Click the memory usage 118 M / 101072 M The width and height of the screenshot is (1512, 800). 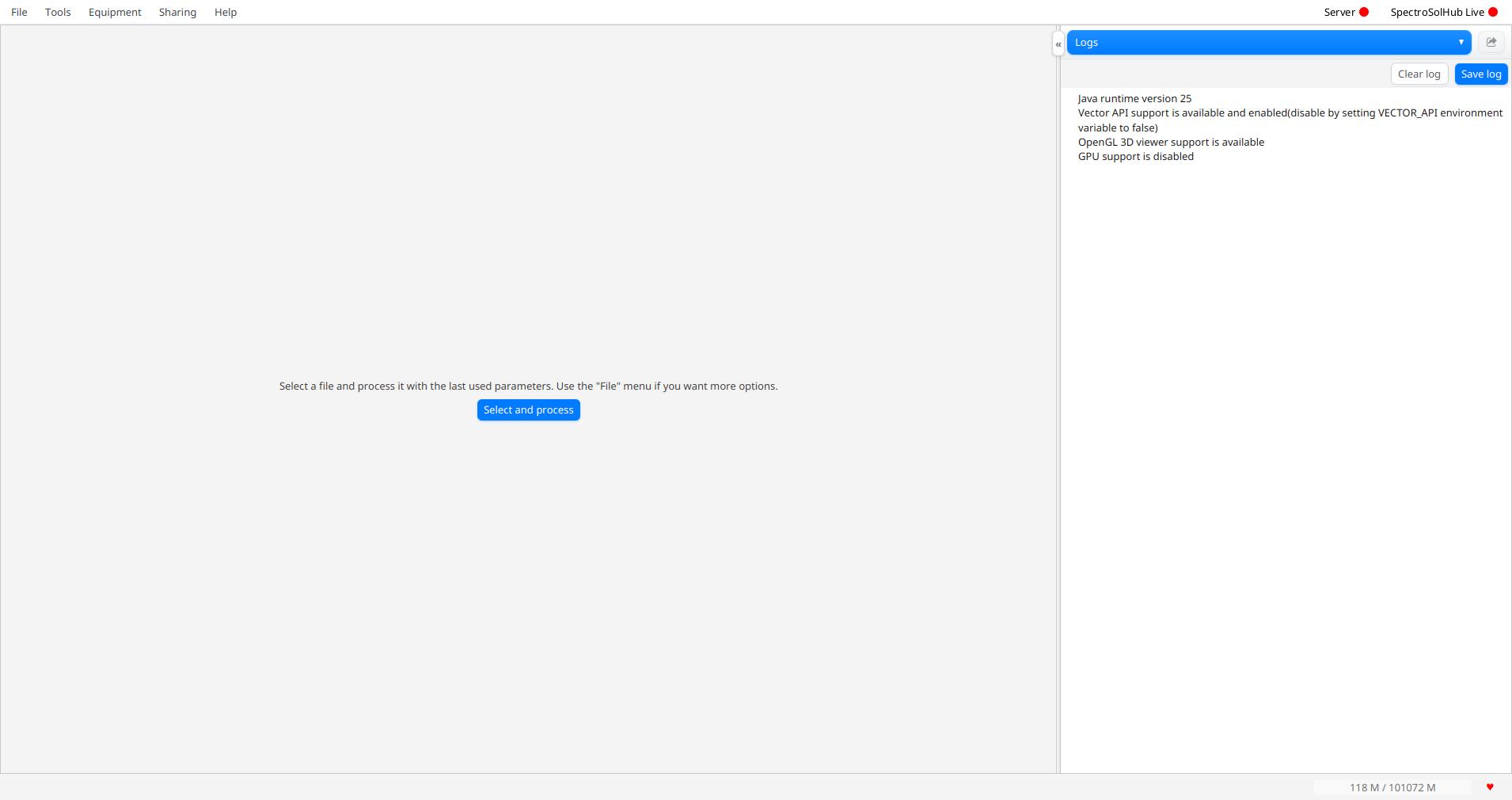1392,787
